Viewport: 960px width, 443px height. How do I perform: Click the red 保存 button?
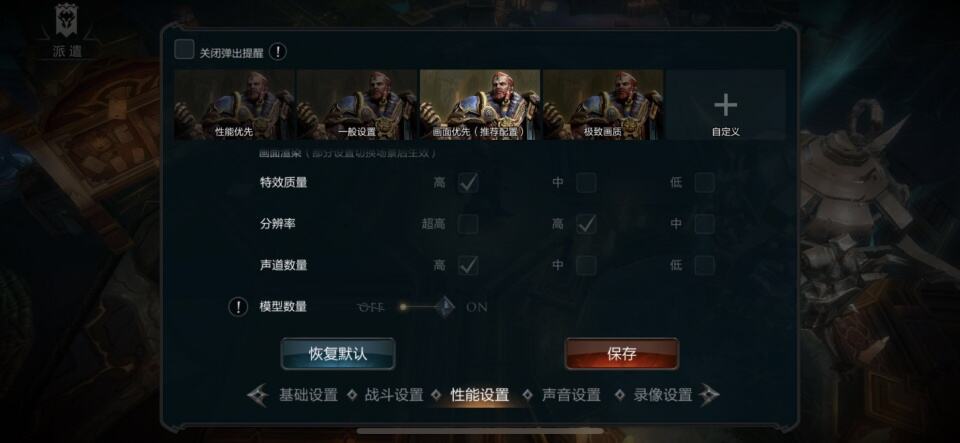(x=621, y=354)
